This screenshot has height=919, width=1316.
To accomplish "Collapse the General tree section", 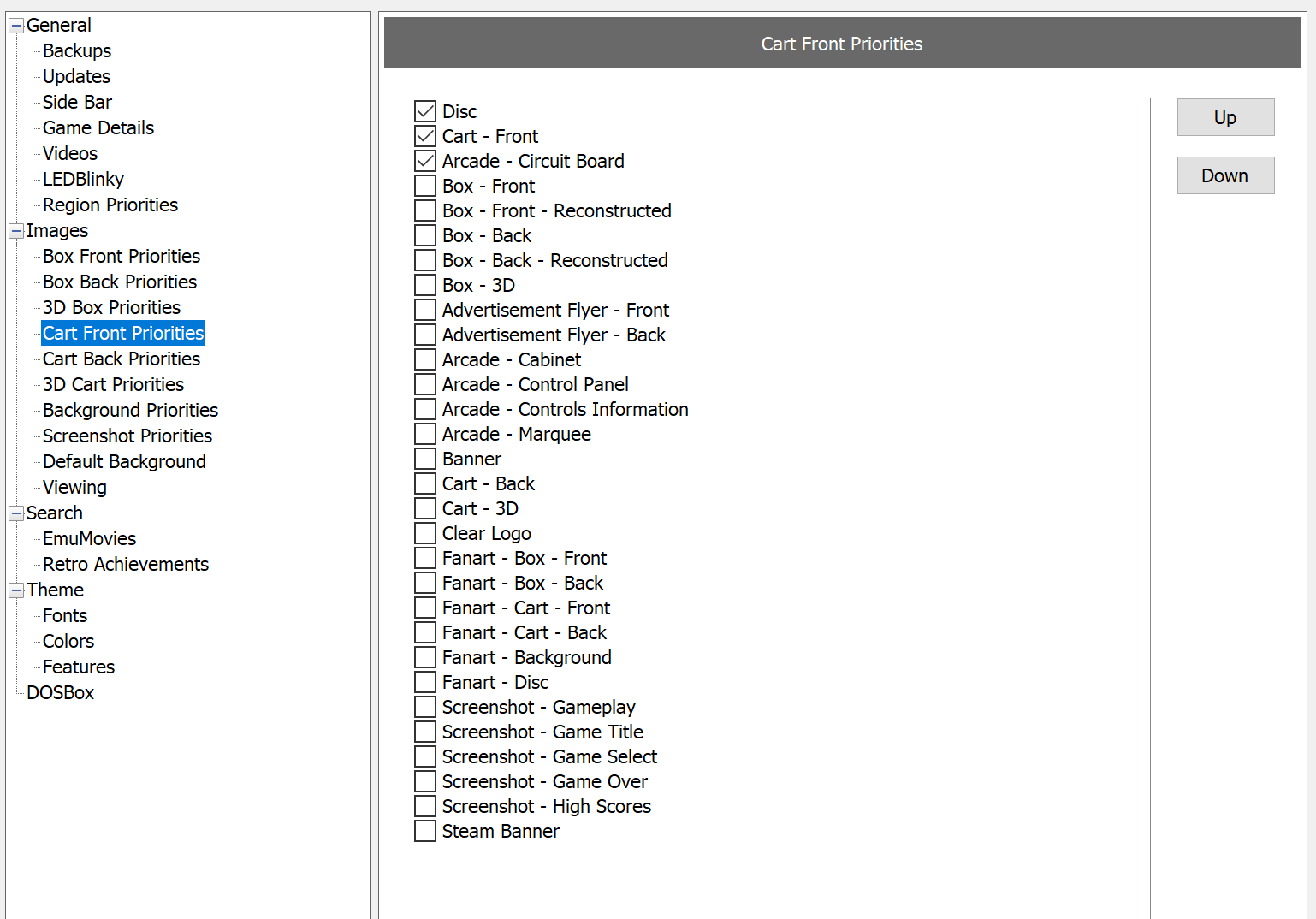I will click(x=16, y=26).
